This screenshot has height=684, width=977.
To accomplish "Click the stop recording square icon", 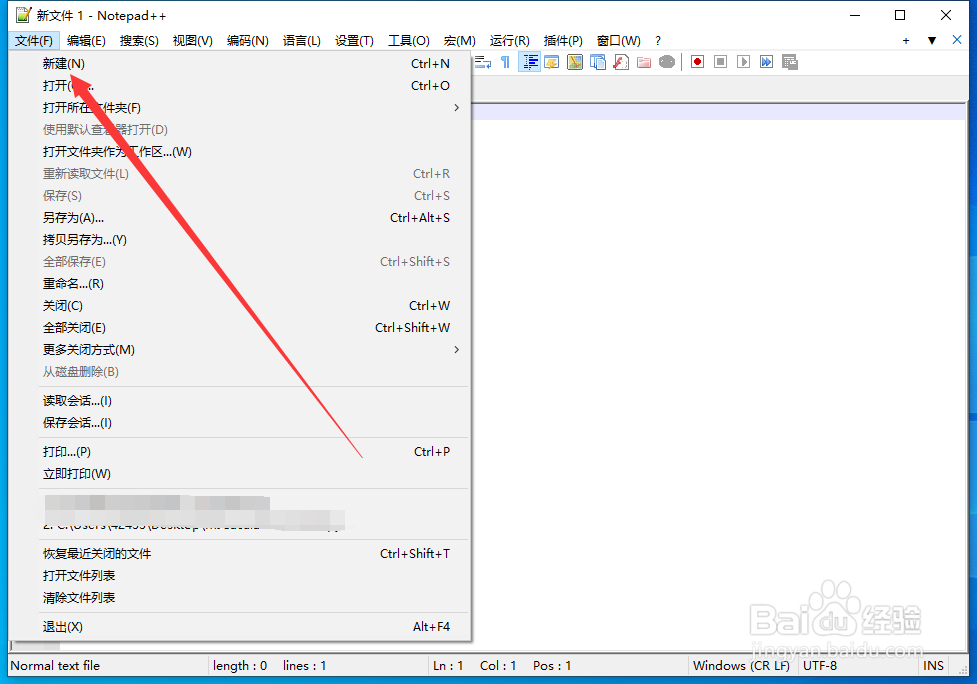I will pyautogui.click(x=720, y=62).
